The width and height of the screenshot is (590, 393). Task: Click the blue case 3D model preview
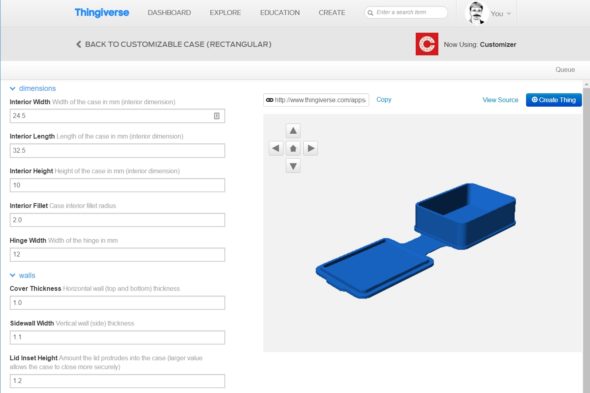[416, 241]
